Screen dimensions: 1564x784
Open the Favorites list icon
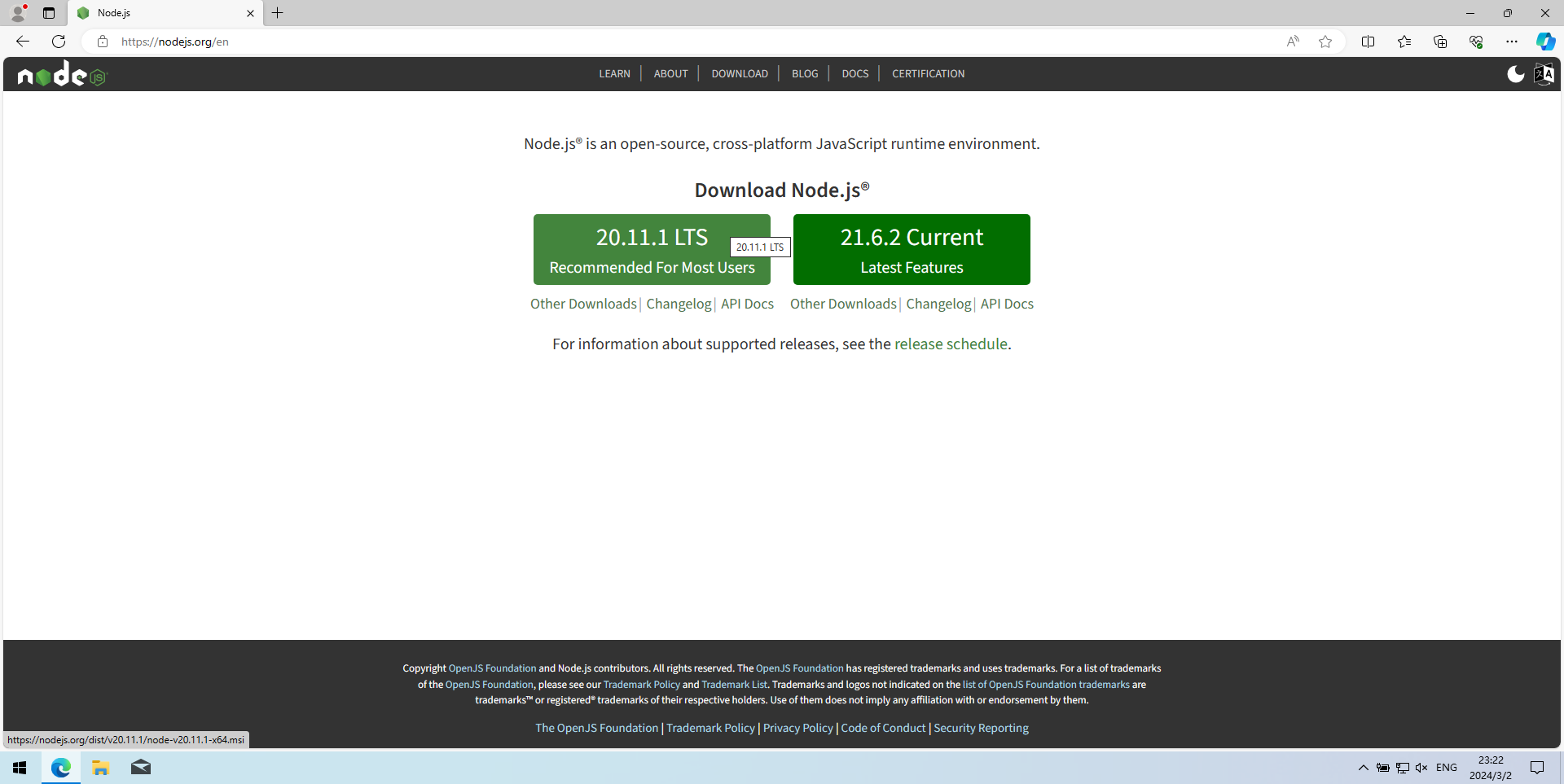[x=1404, y=42]
